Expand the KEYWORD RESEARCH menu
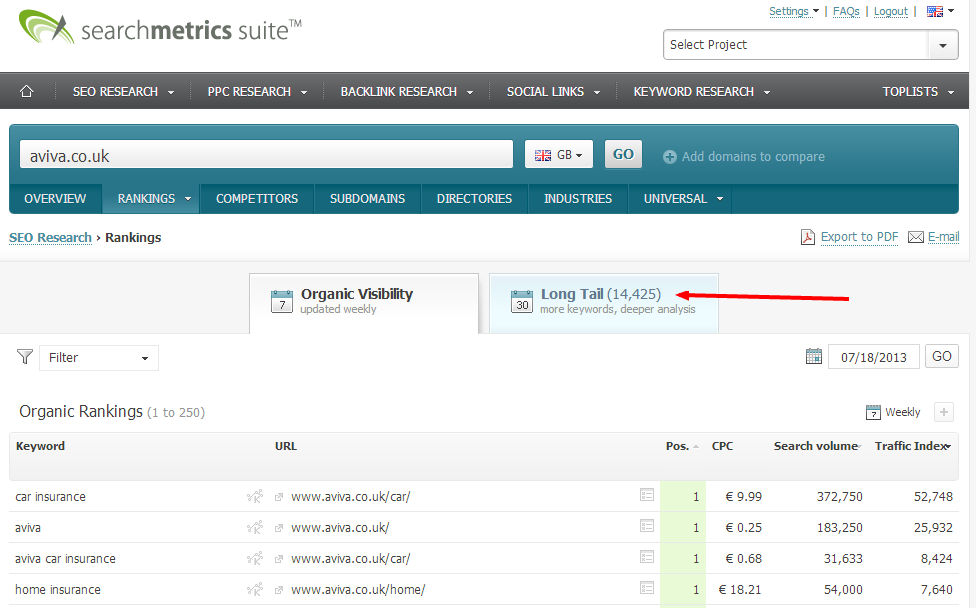976x608 pixels. click(702, 91)
